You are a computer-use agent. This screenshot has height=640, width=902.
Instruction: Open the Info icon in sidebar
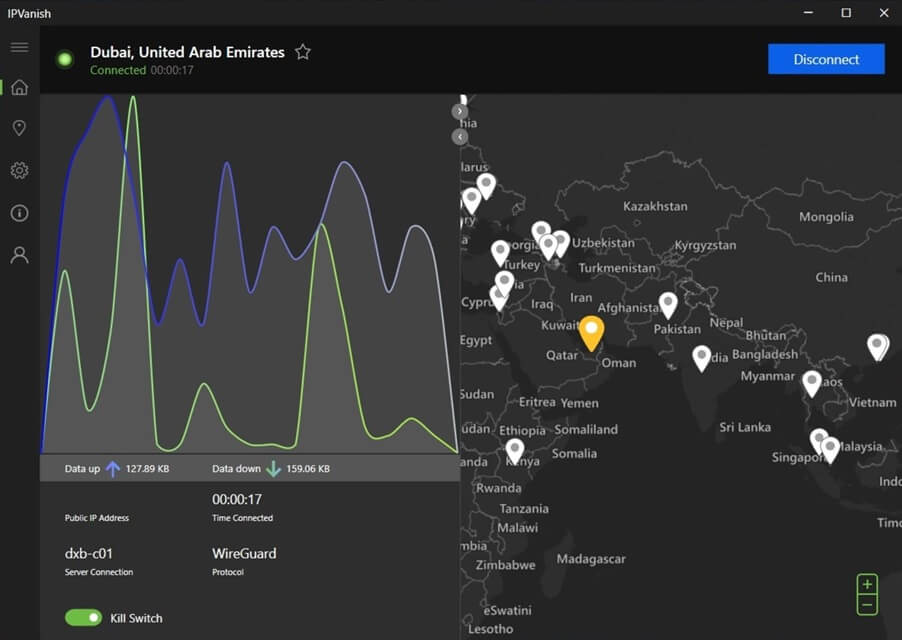click(20, 213)
